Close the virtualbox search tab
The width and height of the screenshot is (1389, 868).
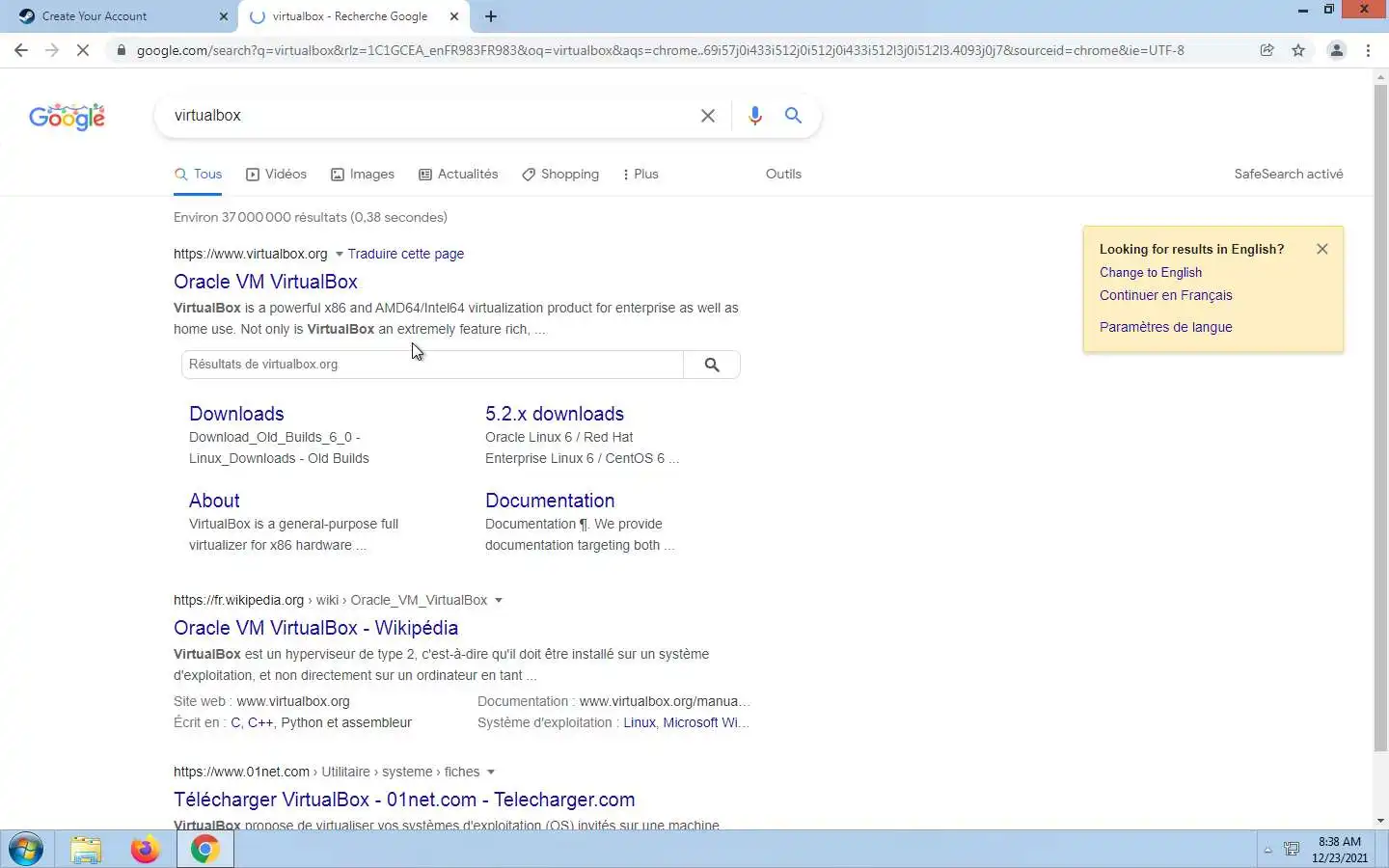pyautogui.click(x=454, y=16)
